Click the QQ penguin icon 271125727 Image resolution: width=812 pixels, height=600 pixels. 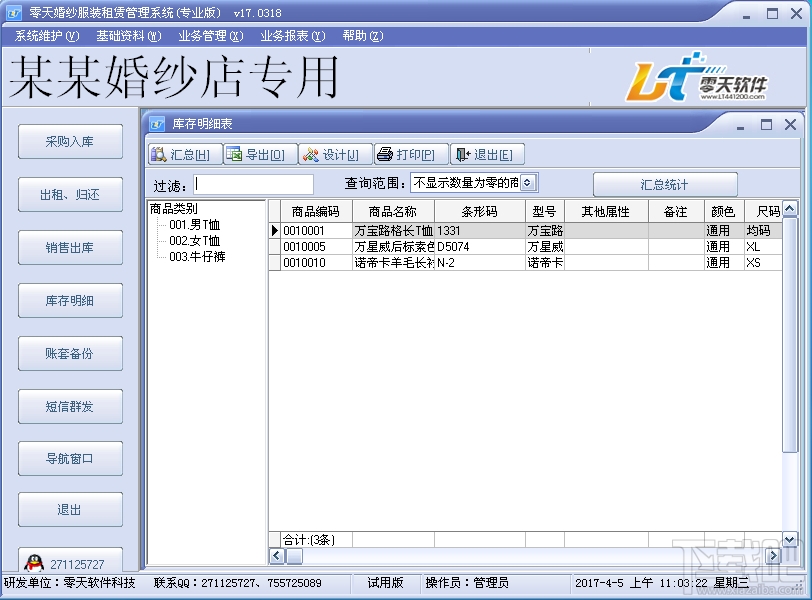(34, 563)
